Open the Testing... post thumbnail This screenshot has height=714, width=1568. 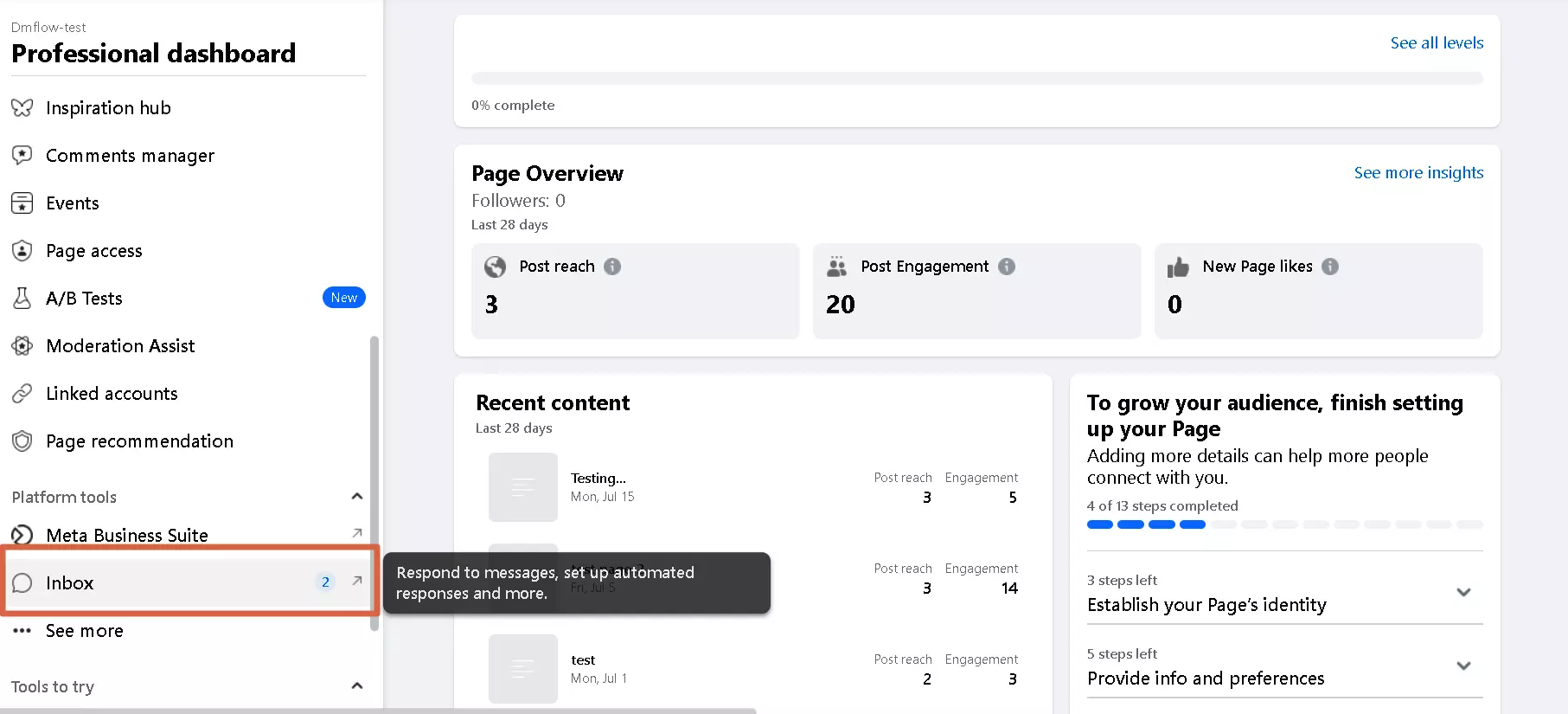point(523,487)
